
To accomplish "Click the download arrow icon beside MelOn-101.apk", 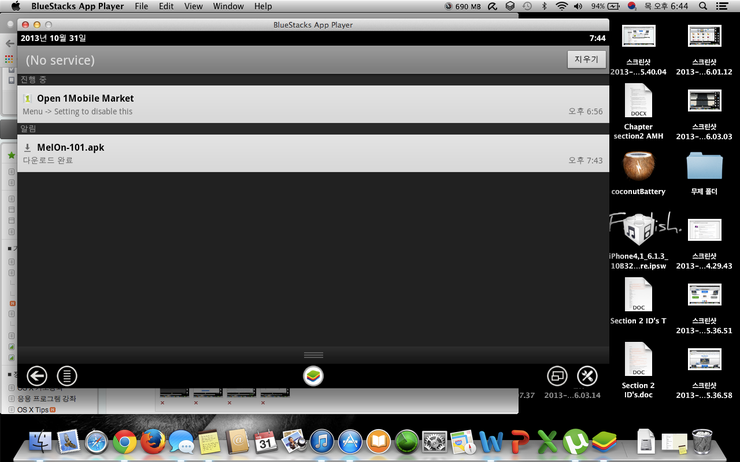I will 27,147.
